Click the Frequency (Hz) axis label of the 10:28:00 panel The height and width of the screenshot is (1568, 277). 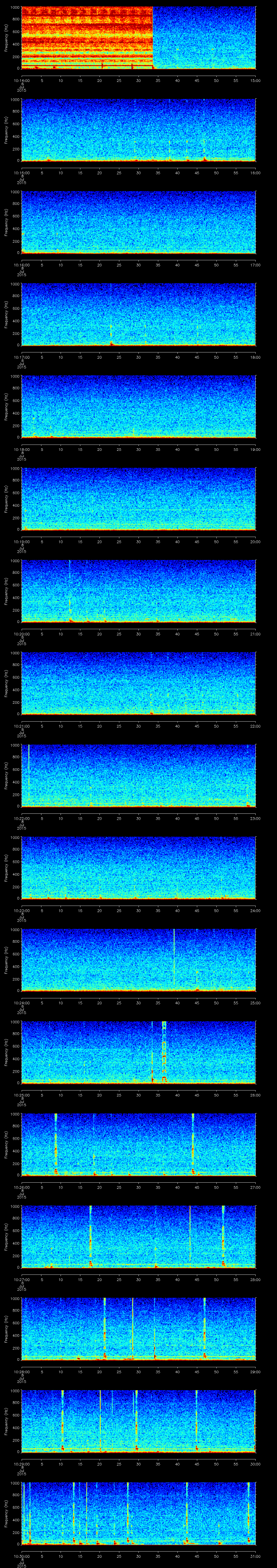[x=6, y=1329]
